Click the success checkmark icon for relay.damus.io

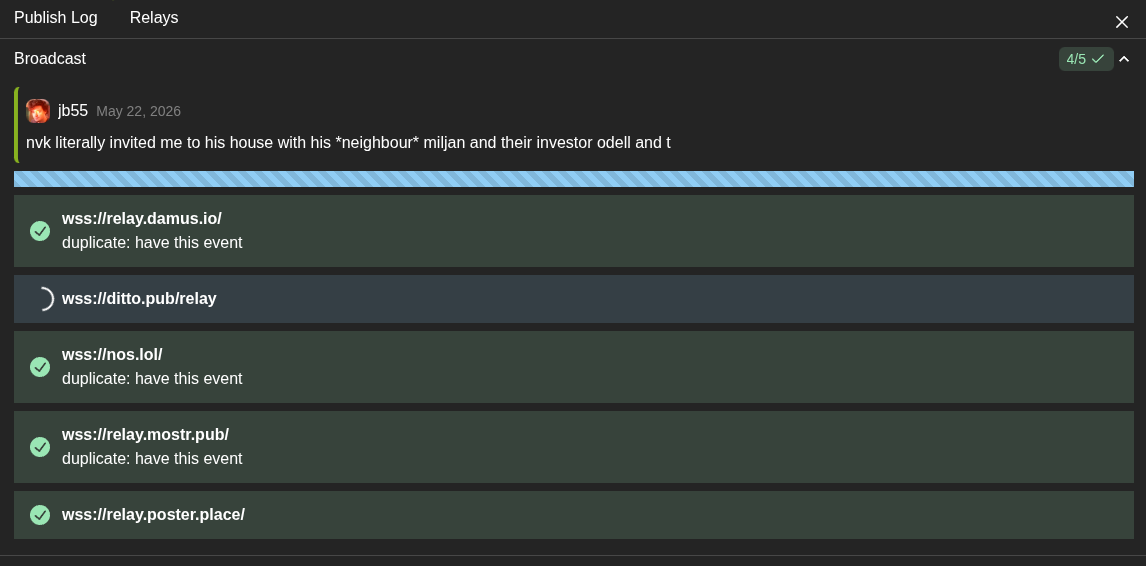[x=40, y=231]
